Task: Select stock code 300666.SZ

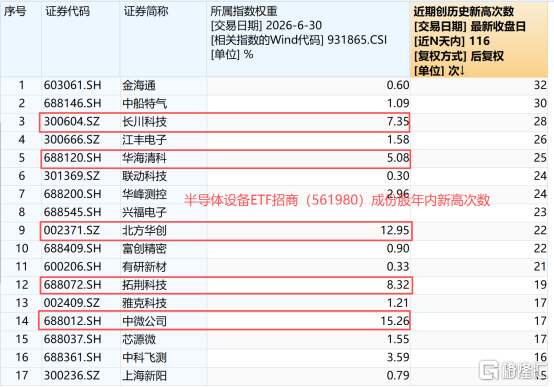Action: (72, 140)
